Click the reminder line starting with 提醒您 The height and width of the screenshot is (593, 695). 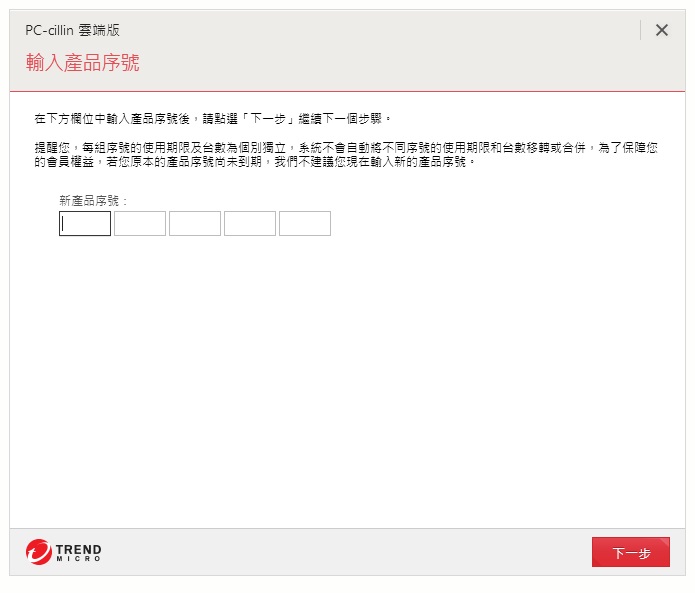coord(345,147)
